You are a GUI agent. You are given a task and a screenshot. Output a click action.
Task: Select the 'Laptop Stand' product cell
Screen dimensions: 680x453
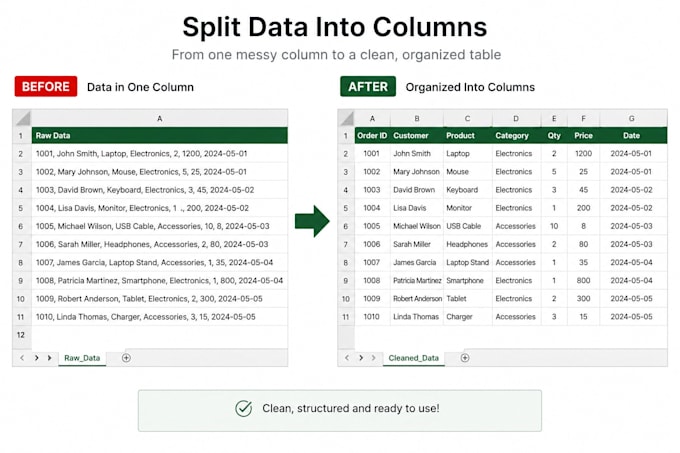[x=468, y=263]
